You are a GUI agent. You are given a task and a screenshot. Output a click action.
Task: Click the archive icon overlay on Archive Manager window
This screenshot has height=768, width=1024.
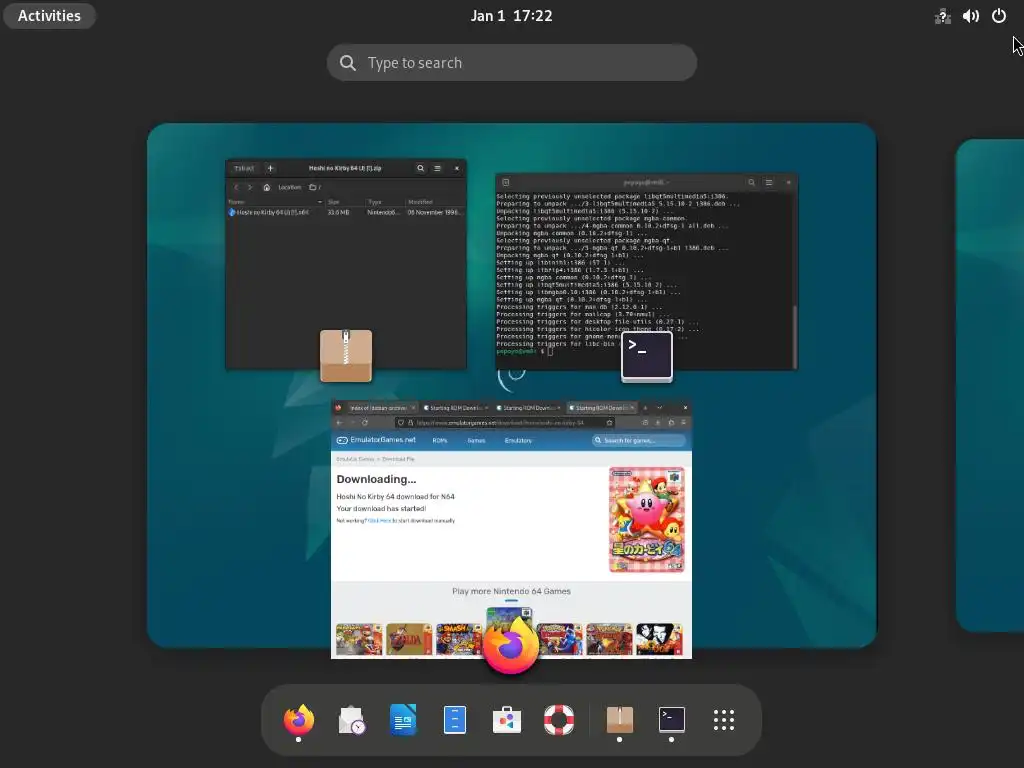[x=346, y=356]
